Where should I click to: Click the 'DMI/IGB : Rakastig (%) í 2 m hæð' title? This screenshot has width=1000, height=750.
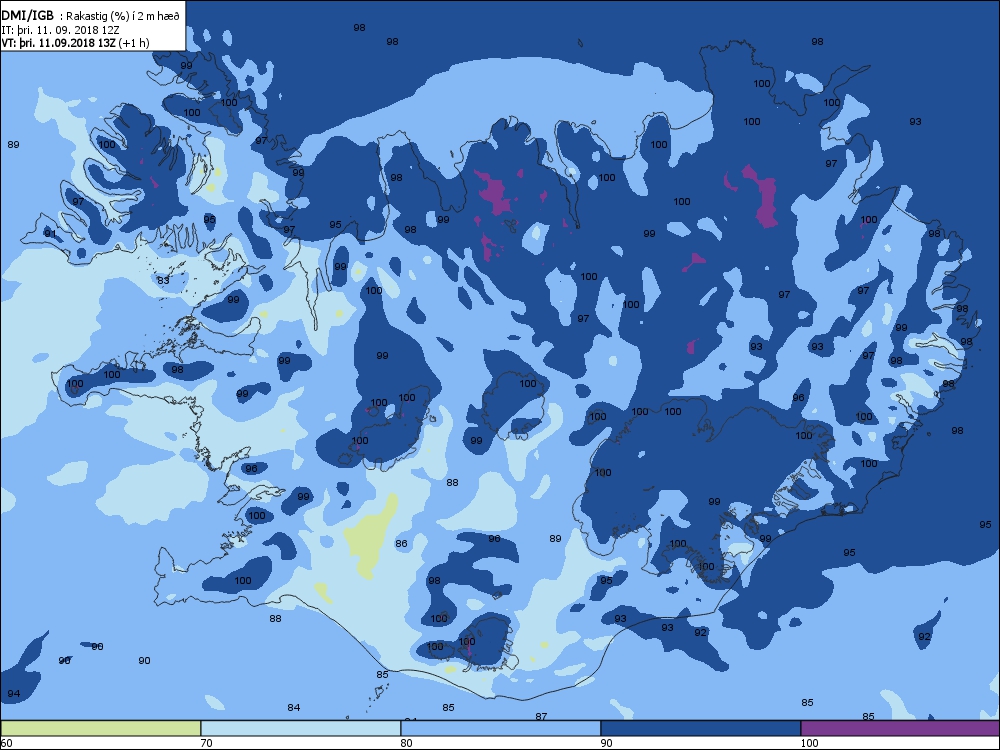click(x=91, y=16)
